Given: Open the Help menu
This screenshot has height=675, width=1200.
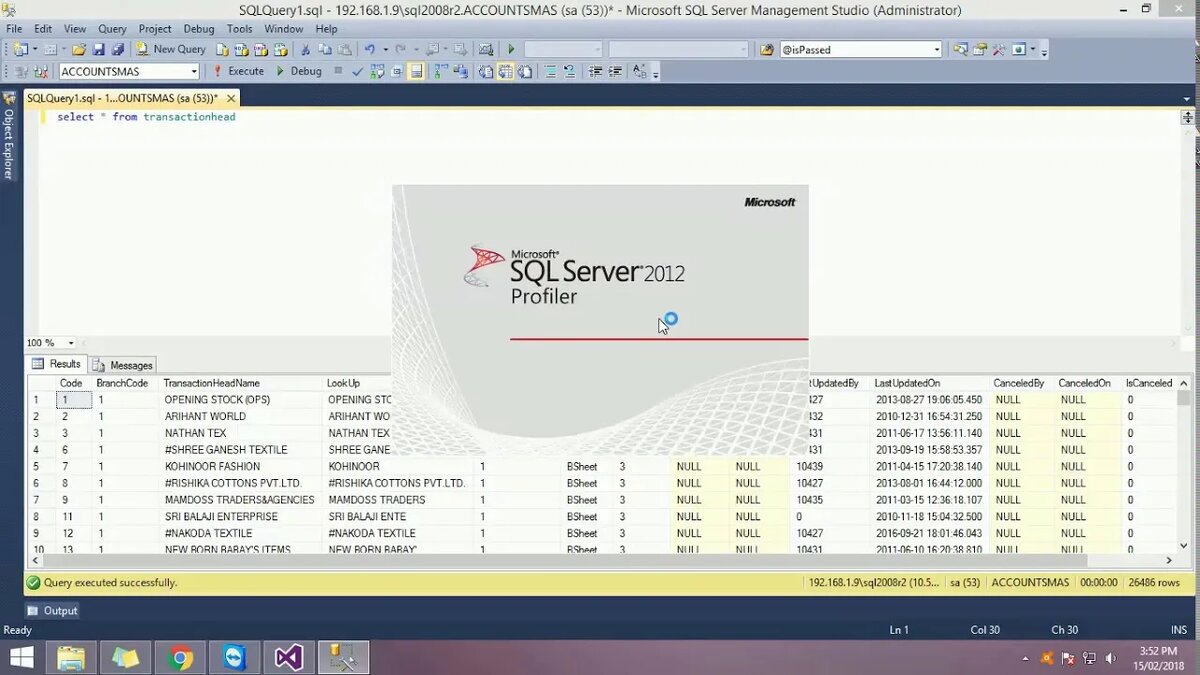Looking at the screenshot, I should 327,29.
